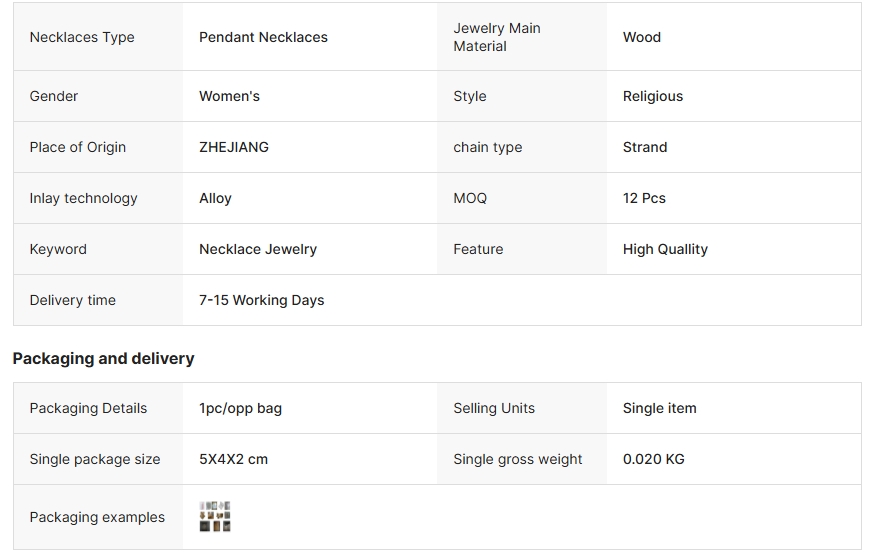Click the 0.020 KG gross weight value

[x=654, y=459]
